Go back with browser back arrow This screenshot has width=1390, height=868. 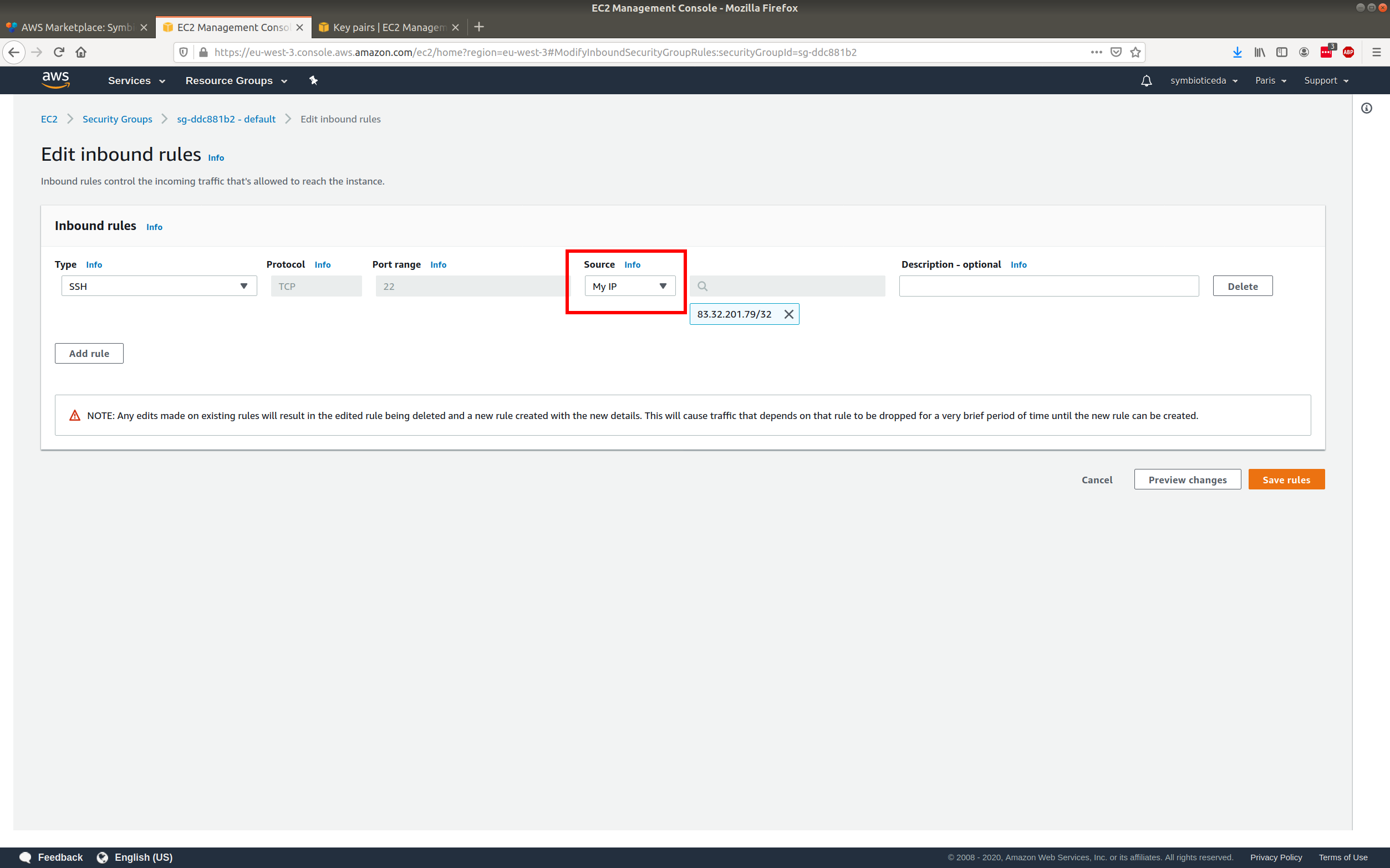click(x=14, y=52)
